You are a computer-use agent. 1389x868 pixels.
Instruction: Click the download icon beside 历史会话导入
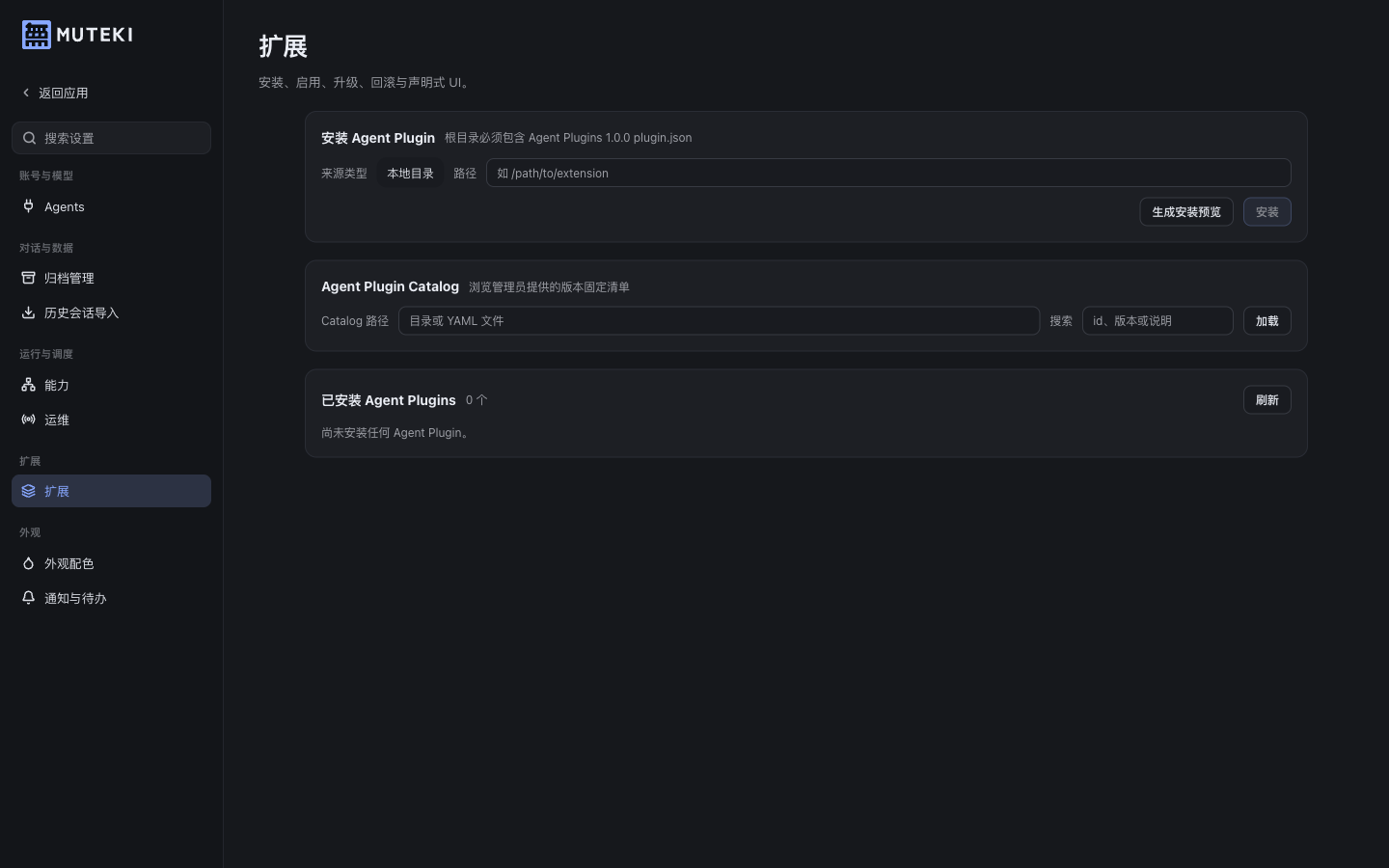[29, 312]
